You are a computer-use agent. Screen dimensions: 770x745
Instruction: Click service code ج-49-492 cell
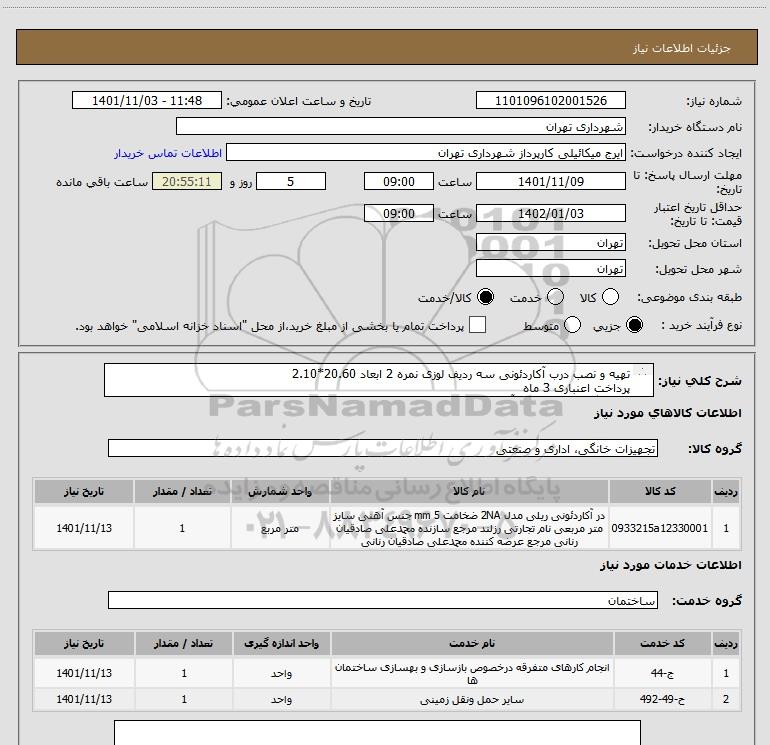662,699
